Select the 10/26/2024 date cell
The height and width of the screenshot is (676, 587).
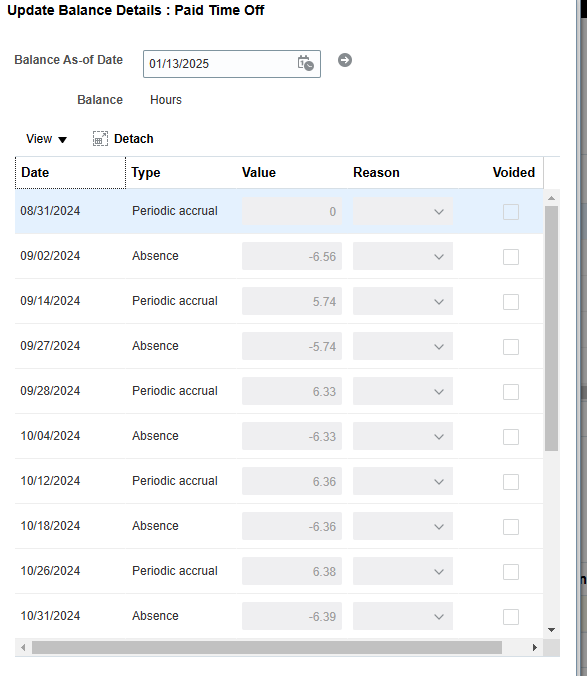[x=50, y=570]
